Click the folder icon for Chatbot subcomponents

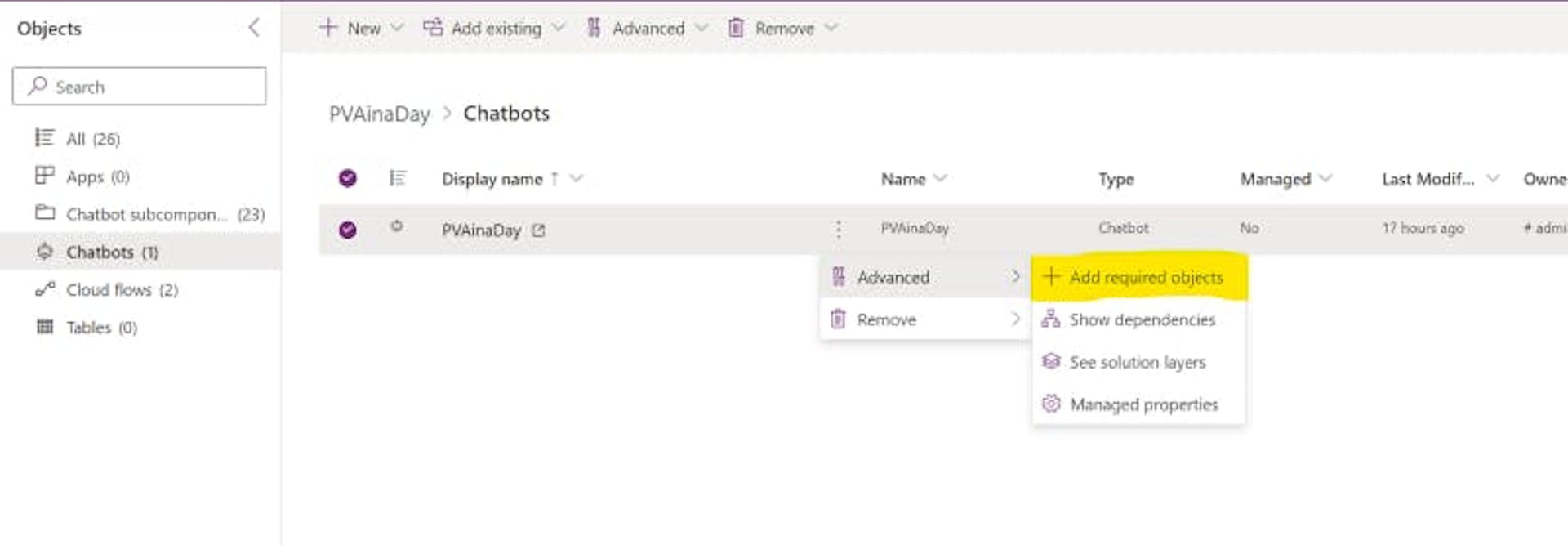(x=44, y=213)
